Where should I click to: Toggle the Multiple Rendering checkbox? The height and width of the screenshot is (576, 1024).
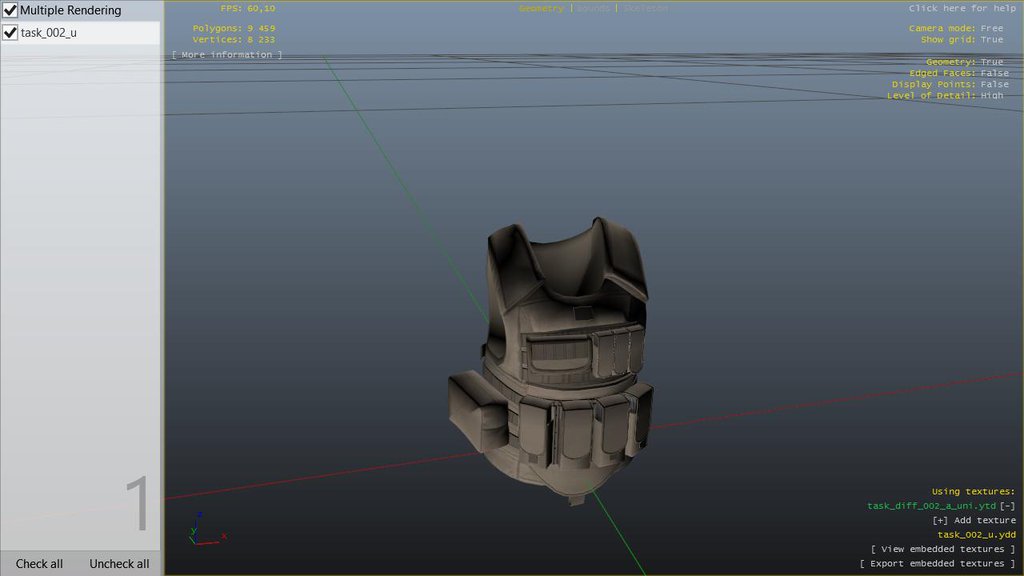tap(11, 10)
